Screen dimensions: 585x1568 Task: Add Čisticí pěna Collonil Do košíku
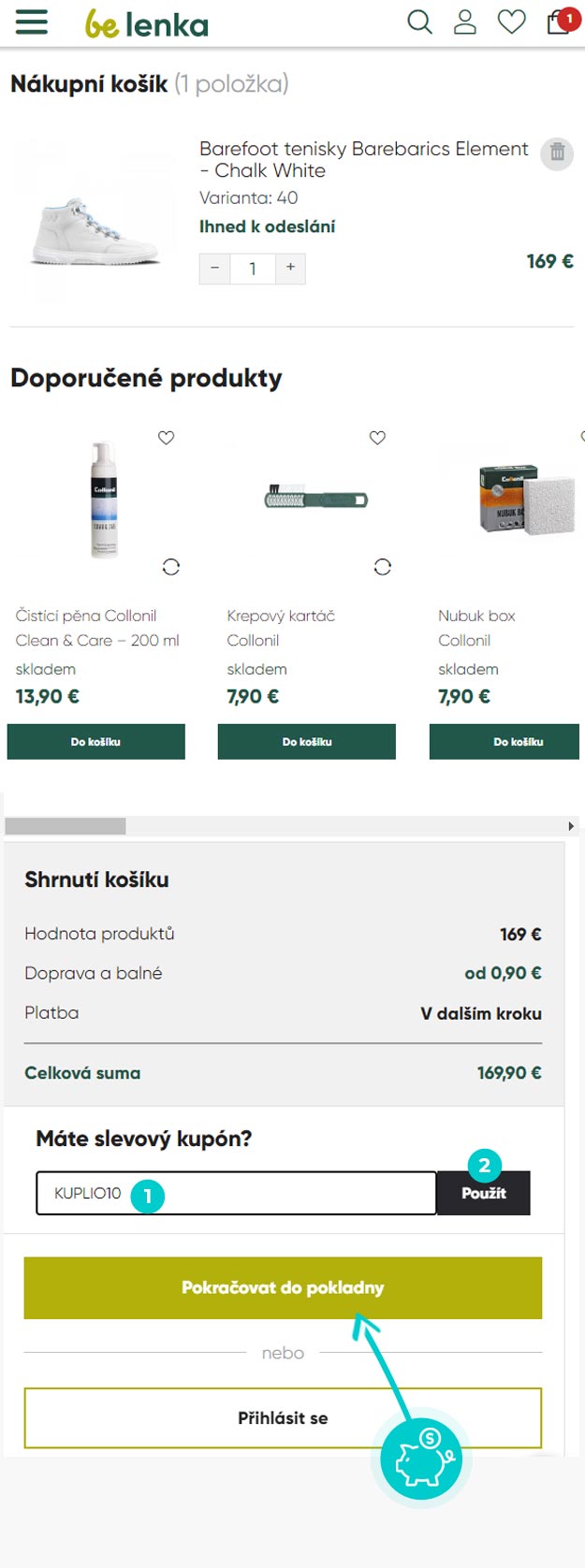click(95, 741)
